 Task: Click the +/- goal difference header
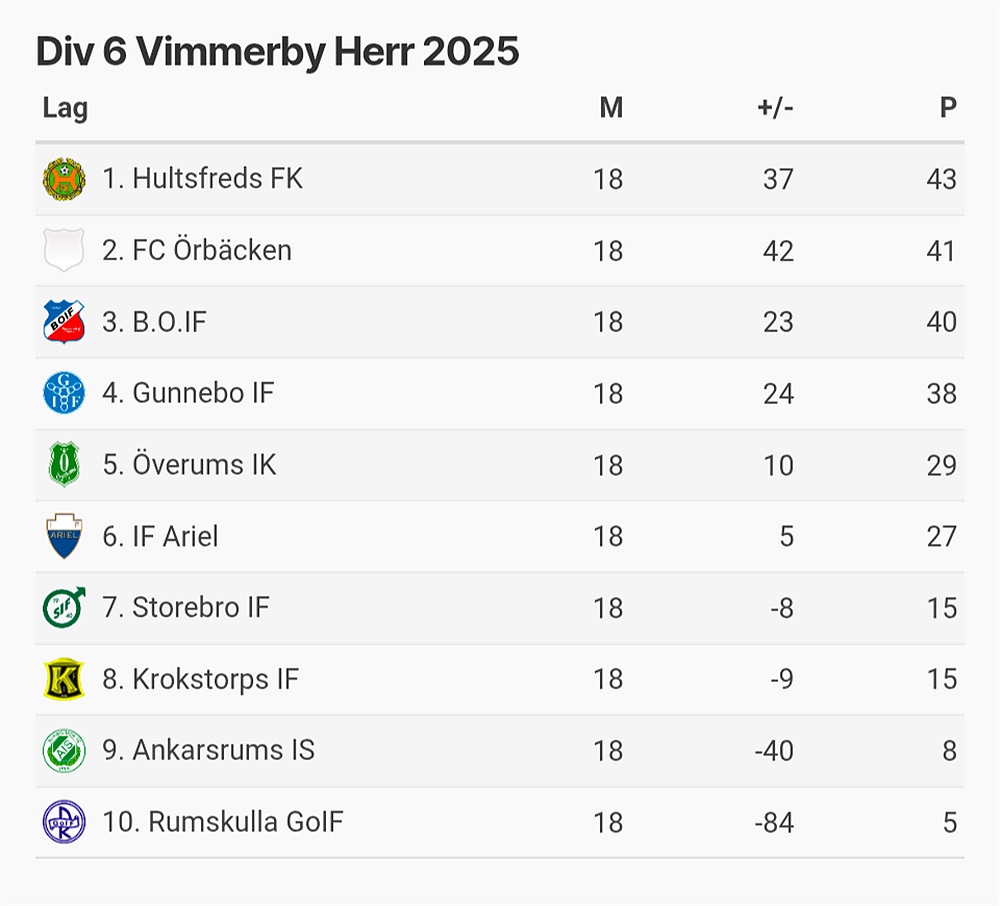(775, 108)
